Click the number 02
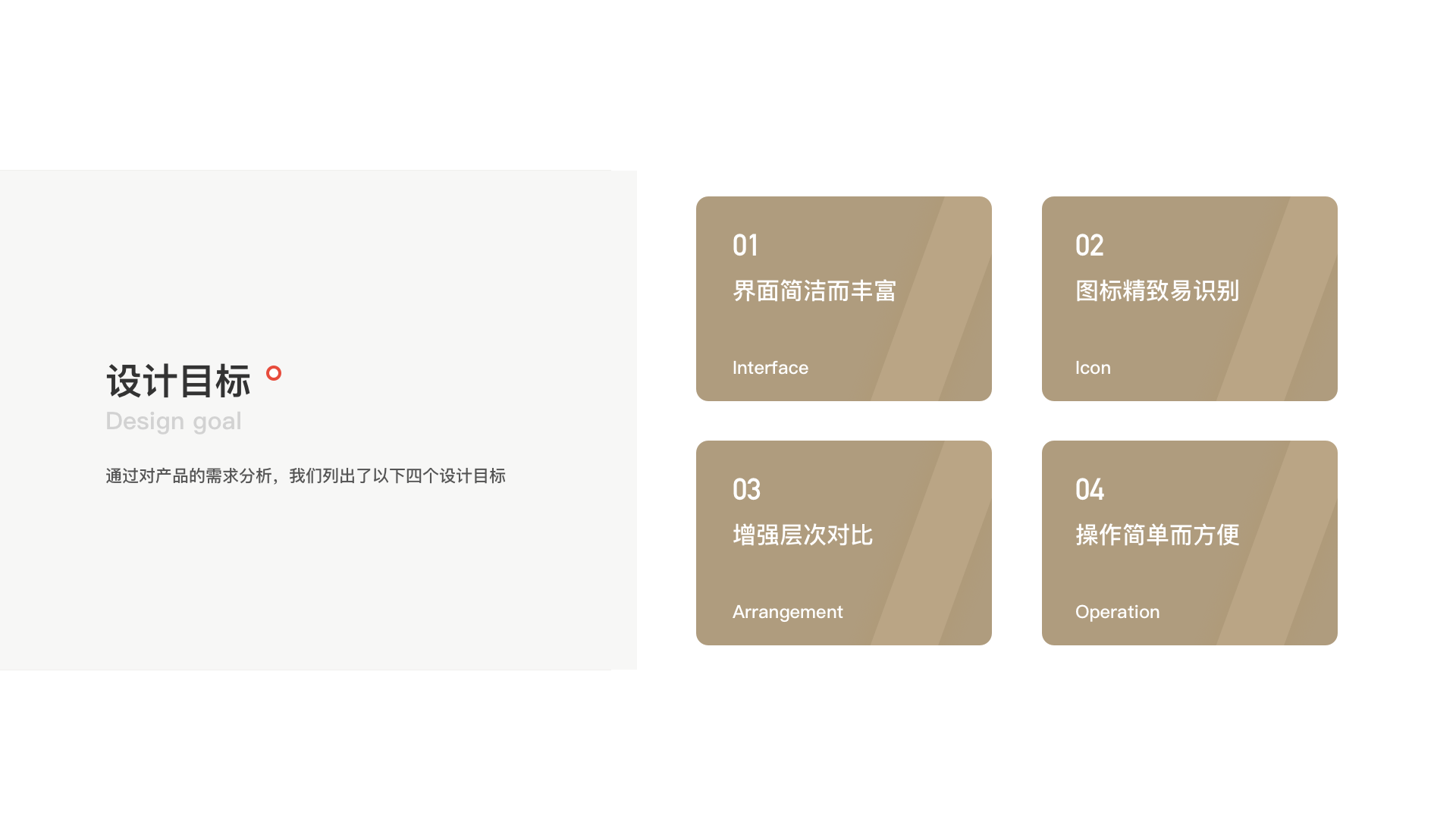1456x819 pixels. 1090,246
